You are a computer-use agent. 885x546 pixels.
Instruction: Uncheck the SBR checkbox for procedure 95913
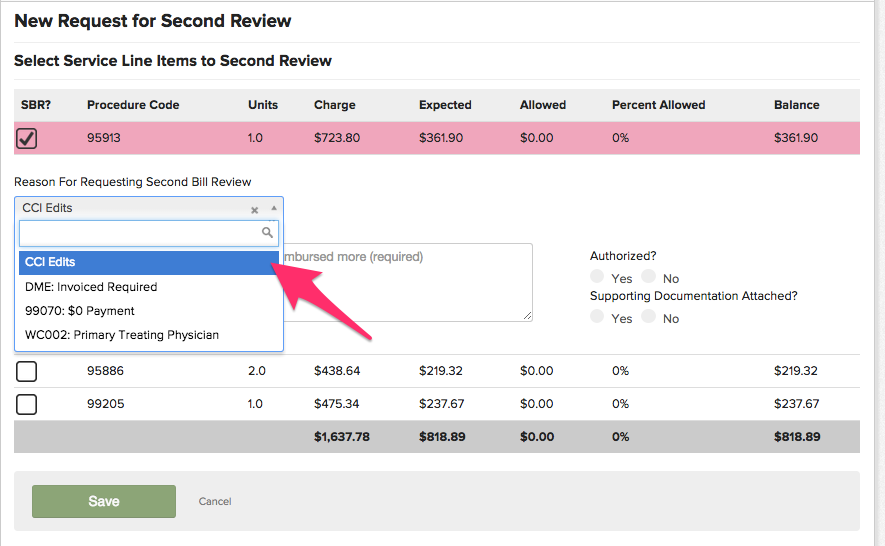coord(27,138)
